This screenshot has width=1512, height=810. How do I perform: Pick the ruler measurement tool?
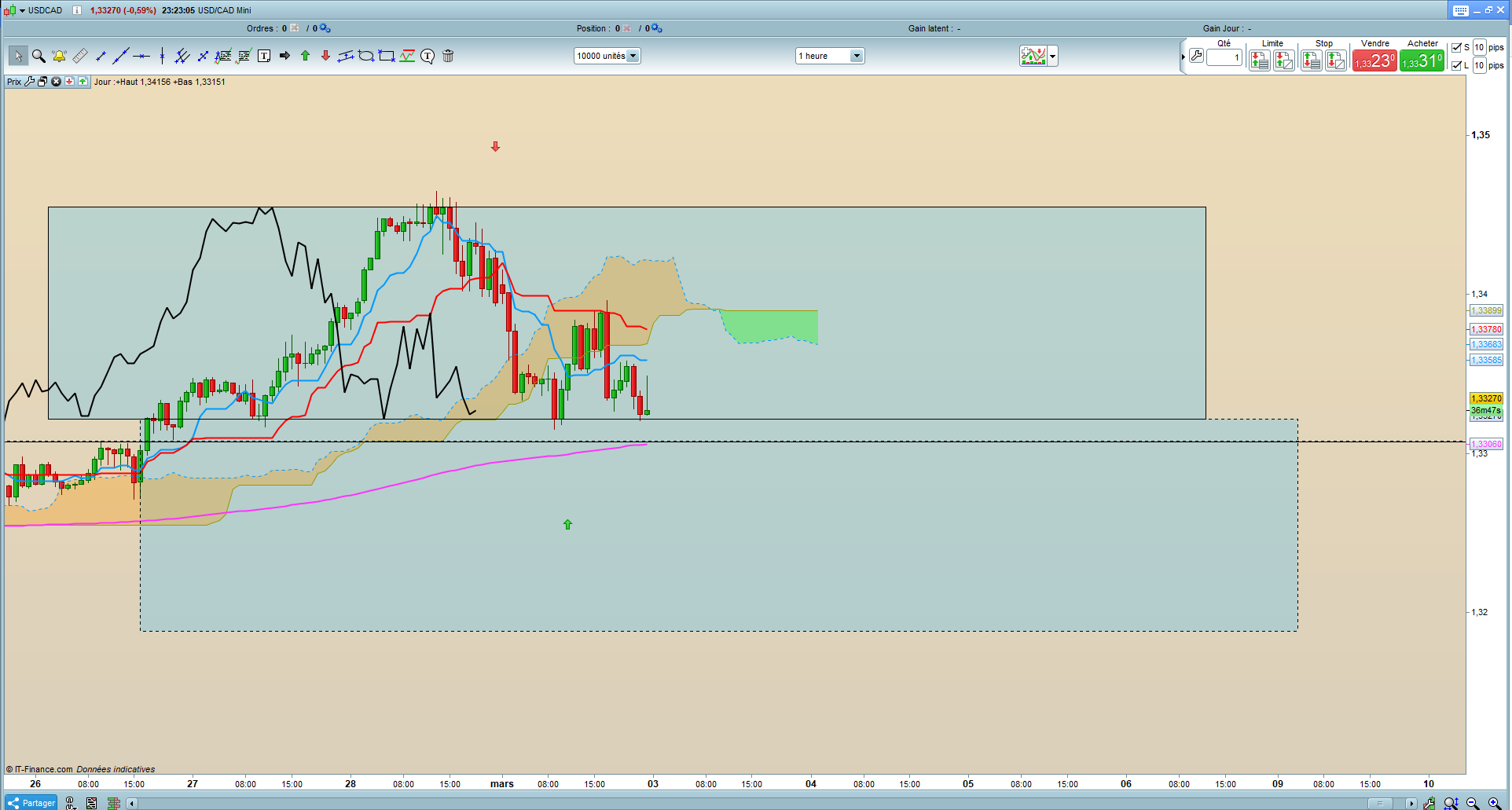[79, 56]
